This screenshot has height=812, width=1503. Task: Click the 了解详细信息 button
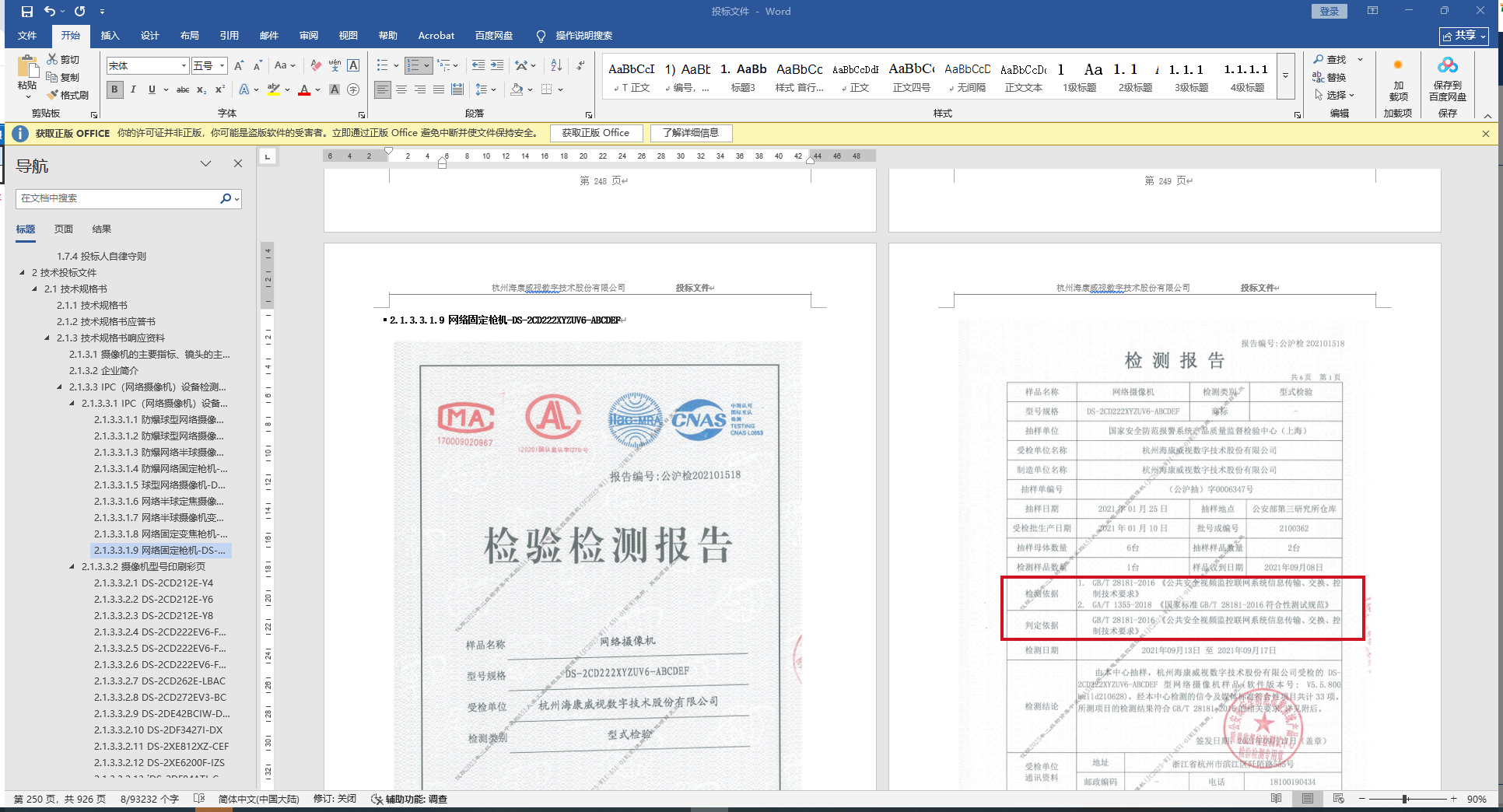tap(691, 133)
